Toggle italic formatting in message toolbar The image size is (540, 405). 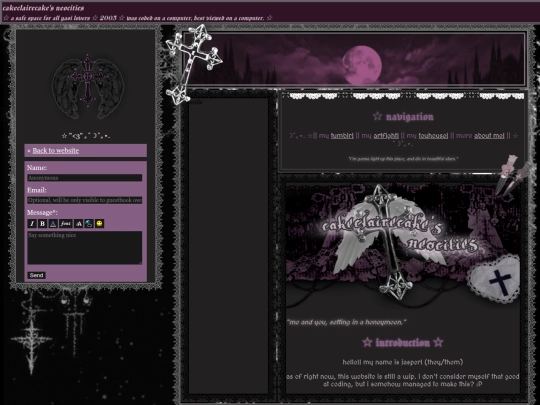coord(32,224)
